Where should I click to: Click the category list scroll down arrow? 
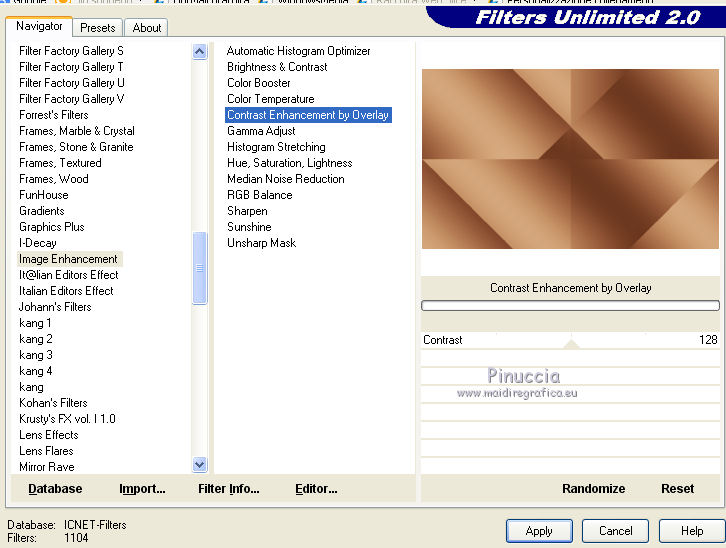point(200,464)
